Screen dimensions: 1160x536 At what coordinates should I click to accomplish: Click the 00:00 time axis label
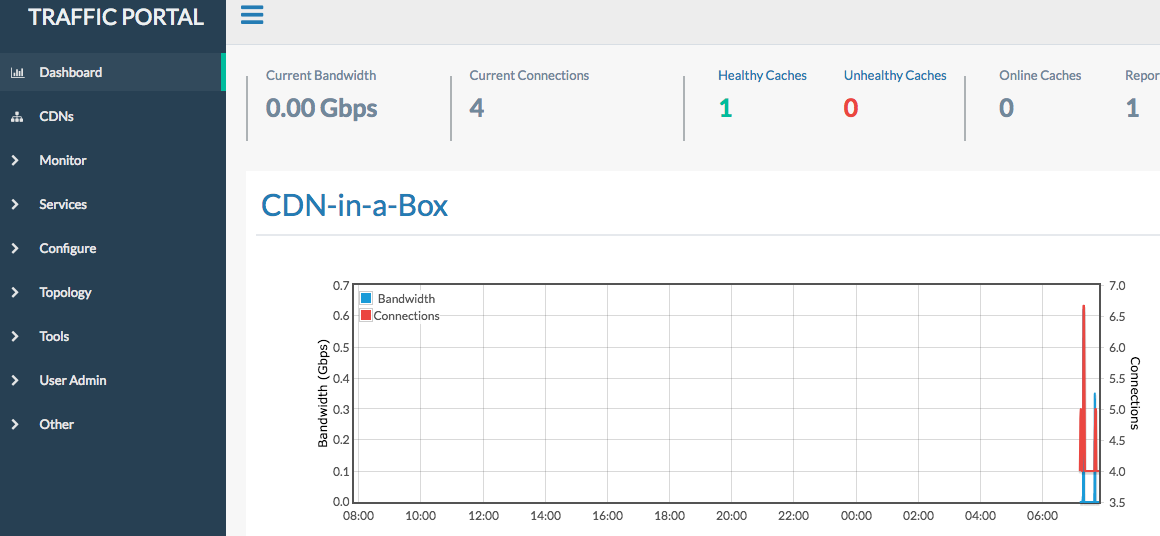[x=856, y=515]
